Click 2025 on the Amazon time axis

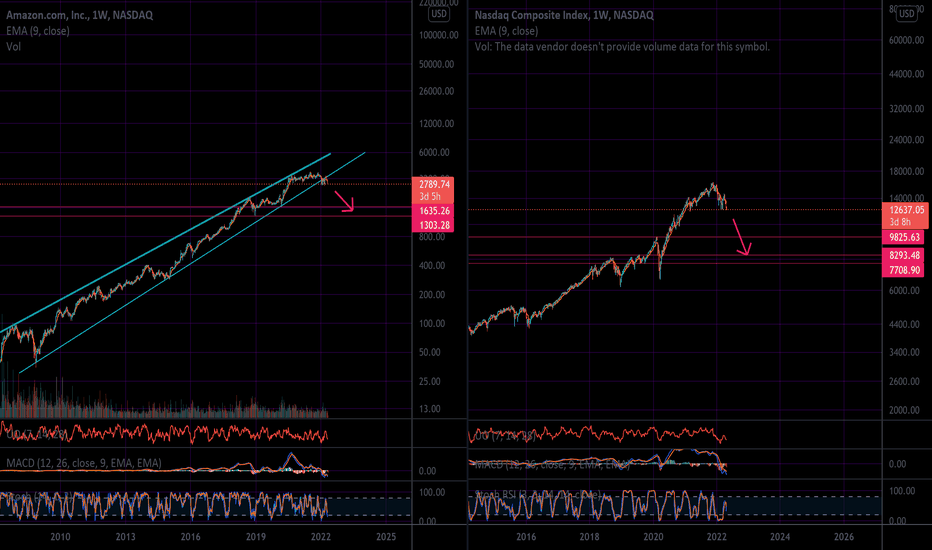(x=386, y=537)
